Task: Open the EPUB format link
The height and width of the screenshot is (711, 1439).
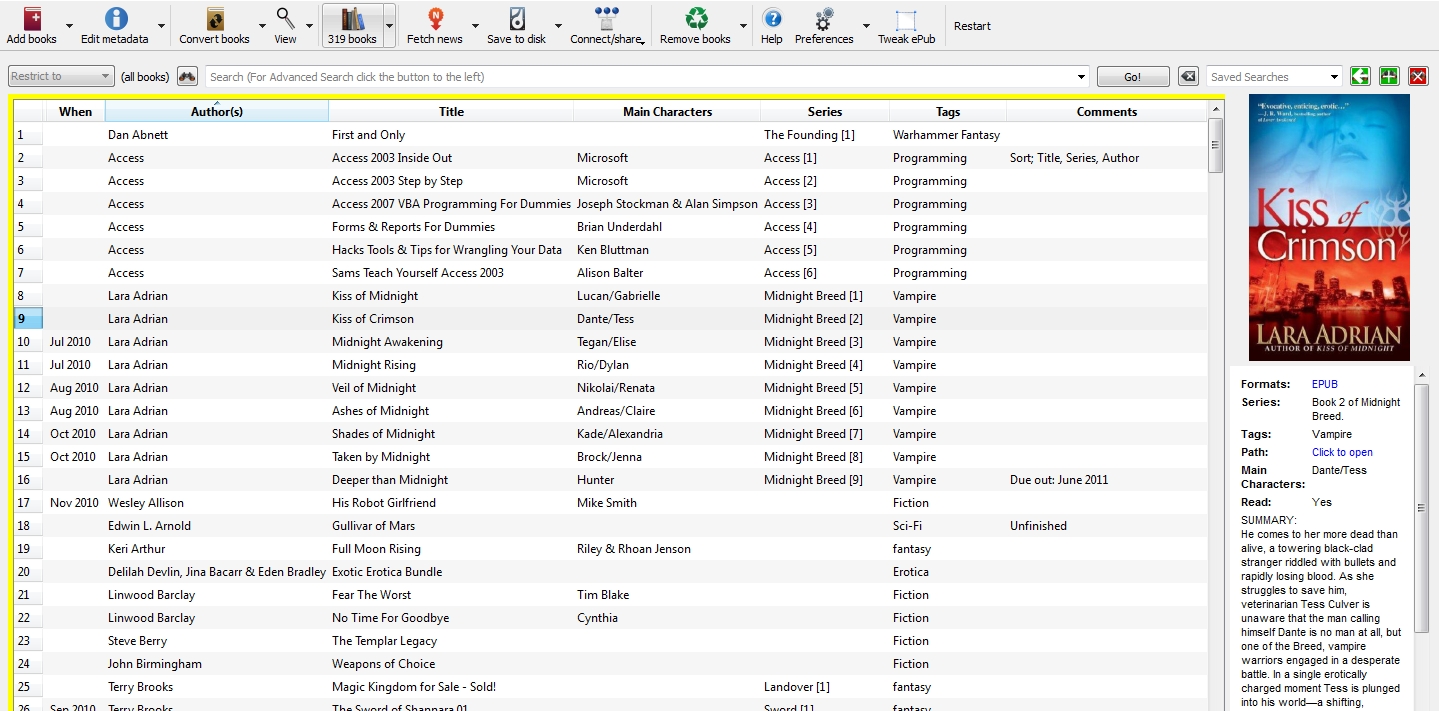Action: click(x=1324, y=384)
